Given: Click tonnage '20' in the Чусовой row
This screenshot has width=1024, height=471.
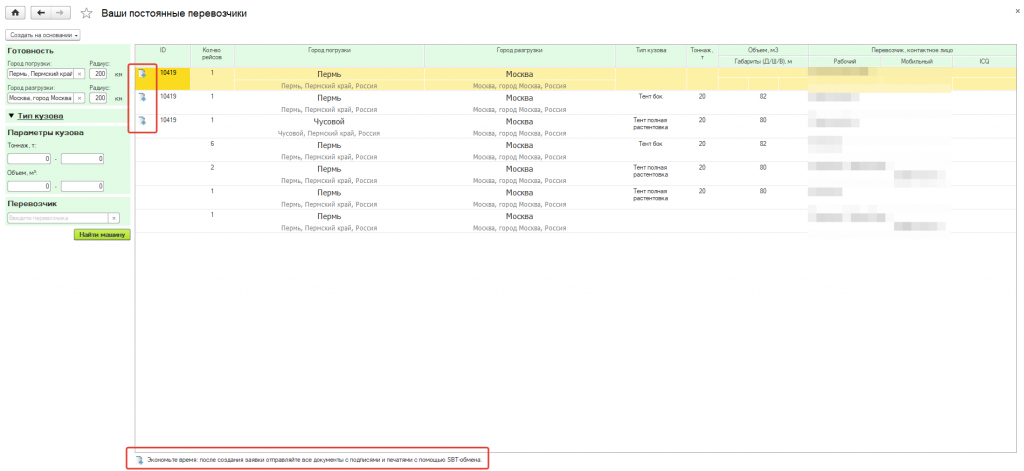Looking at the screenshot, I should 702,120.
